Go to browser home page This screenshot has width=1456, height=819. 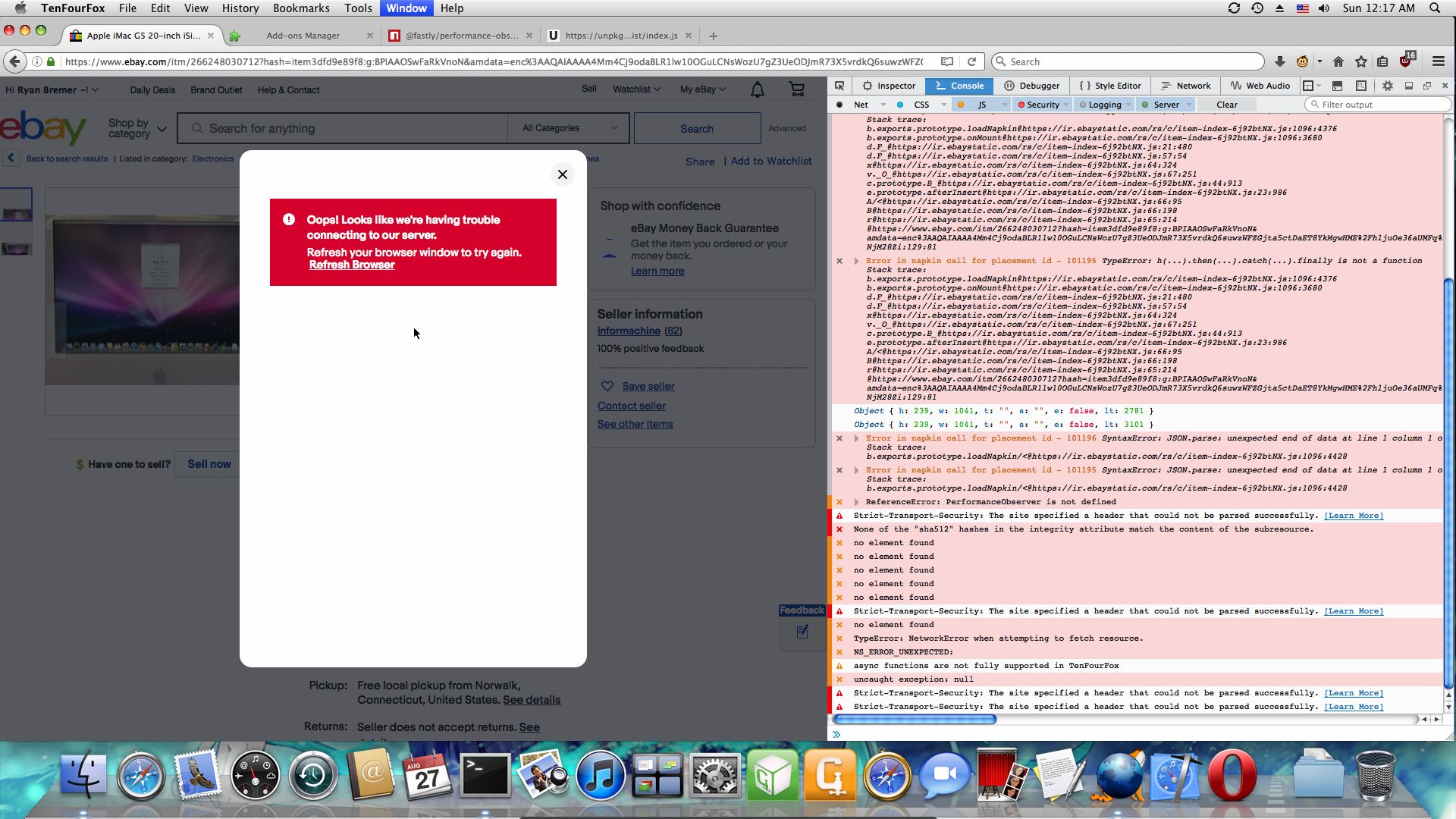[x=1338, y=61]
